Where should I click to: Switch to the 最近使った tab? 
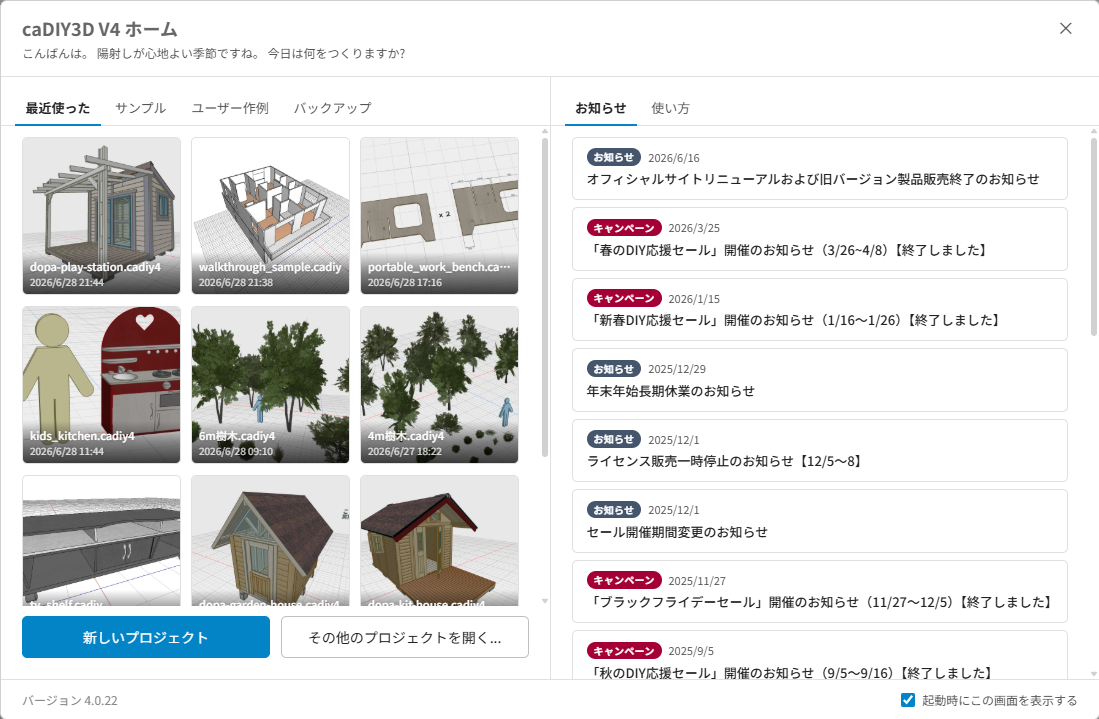(x=58, y=108)
